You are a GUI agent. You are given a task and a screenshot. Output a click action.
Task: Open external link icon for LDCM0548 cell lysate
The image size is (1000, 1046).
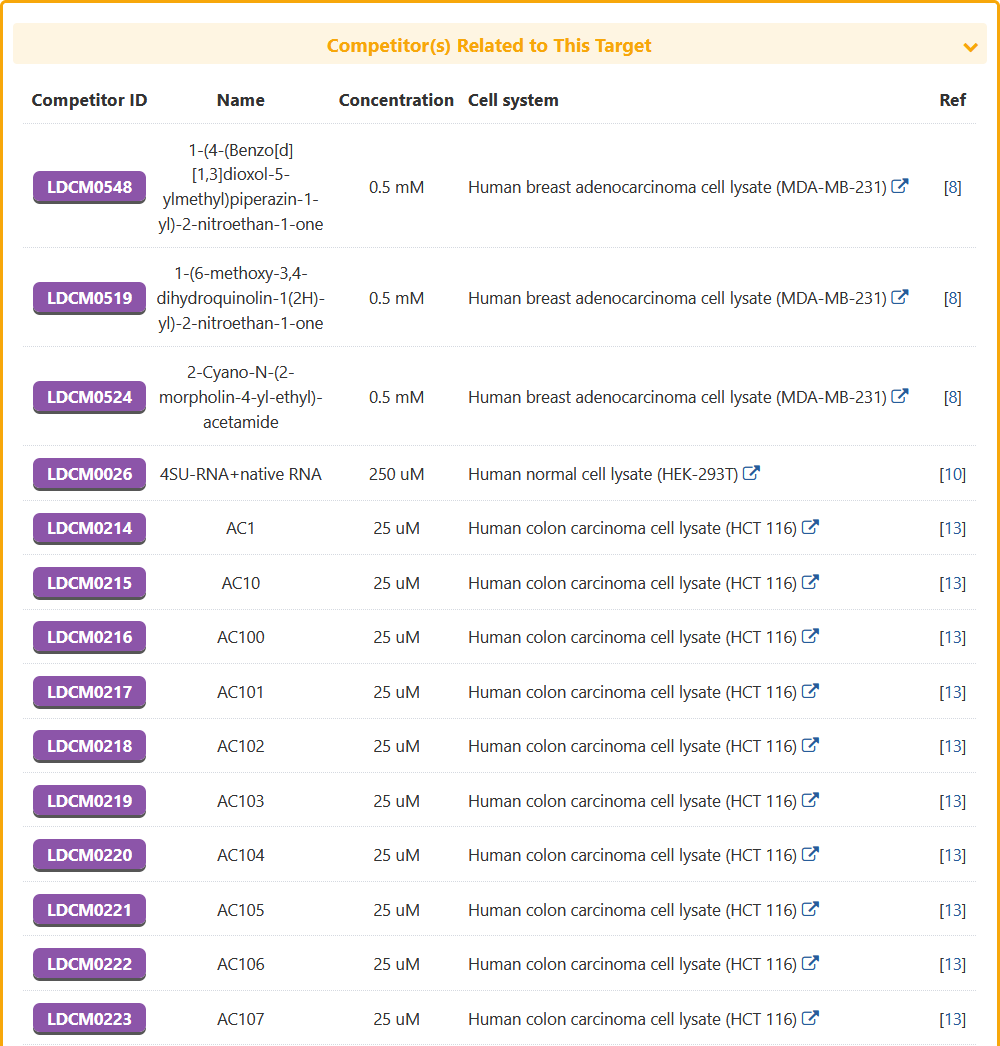click(900, 186)
